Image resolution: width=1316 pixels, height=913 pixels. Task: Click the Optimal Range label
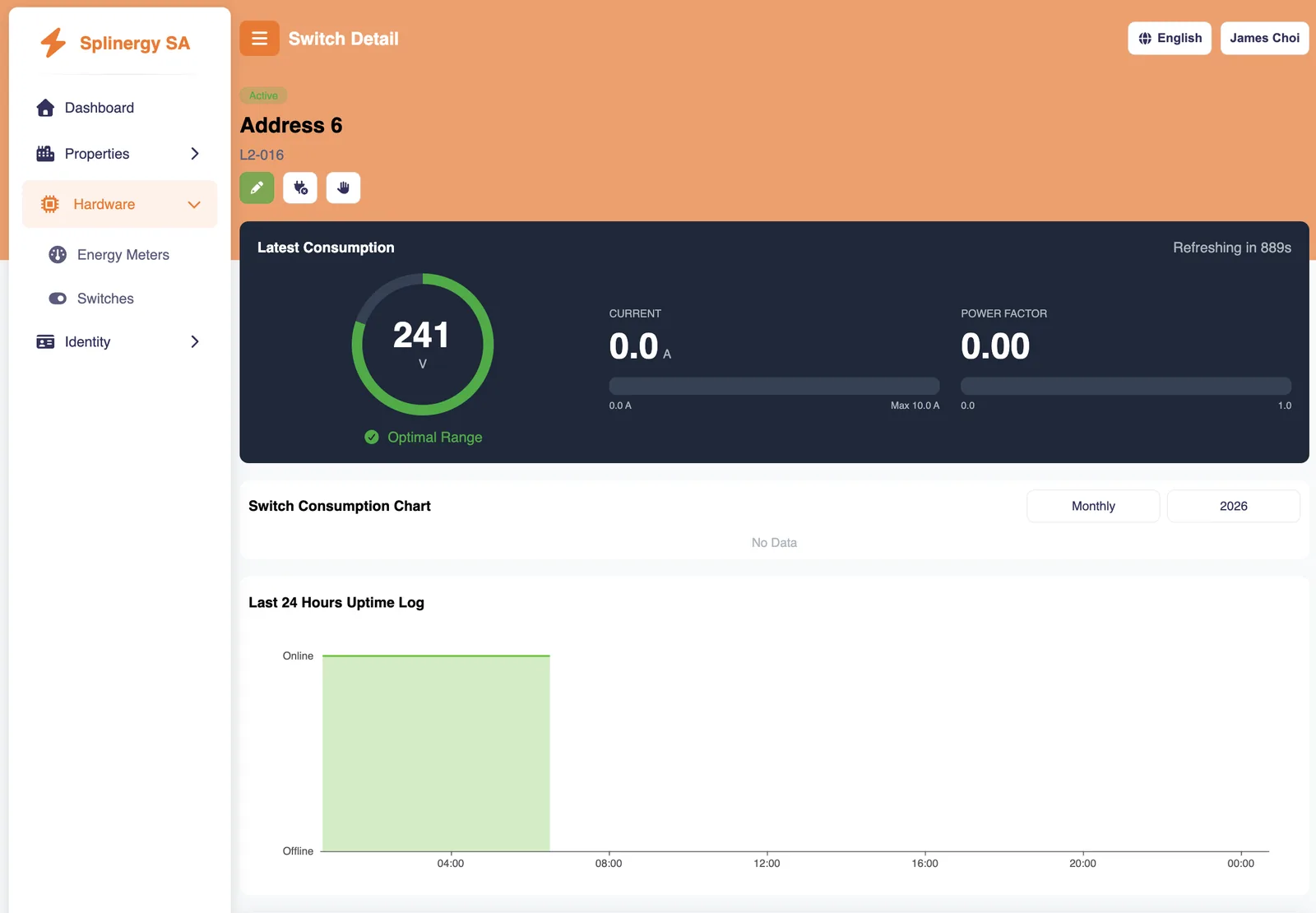point(435,438)
